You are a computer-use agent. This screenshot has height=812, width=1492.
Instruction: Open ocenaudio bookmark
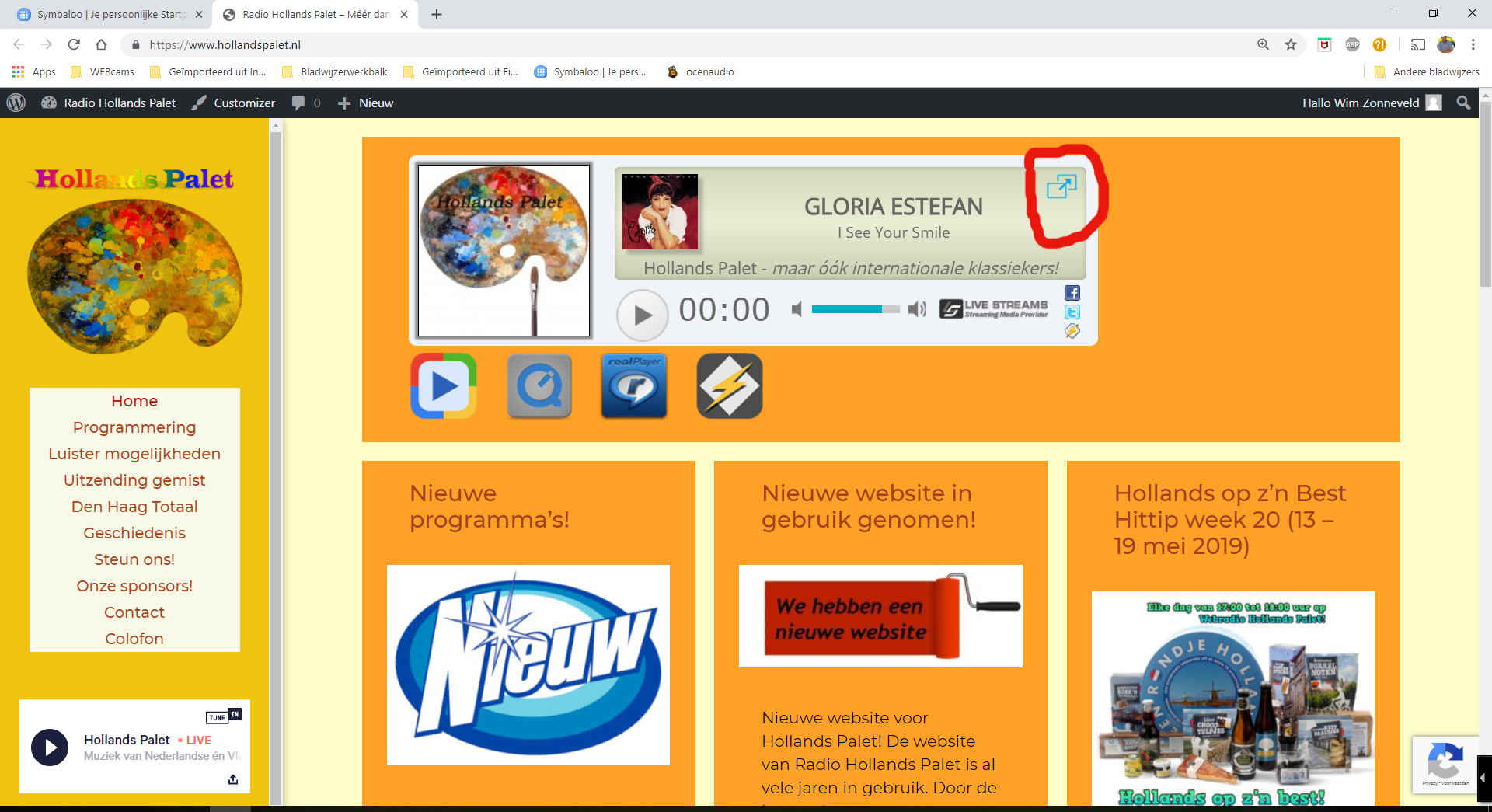(x=700, y=71)
